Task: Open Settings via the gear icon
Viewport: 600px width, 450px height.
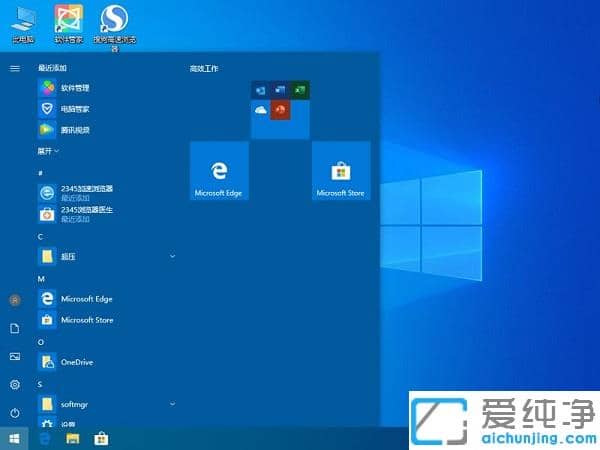Action: (14, 384)
